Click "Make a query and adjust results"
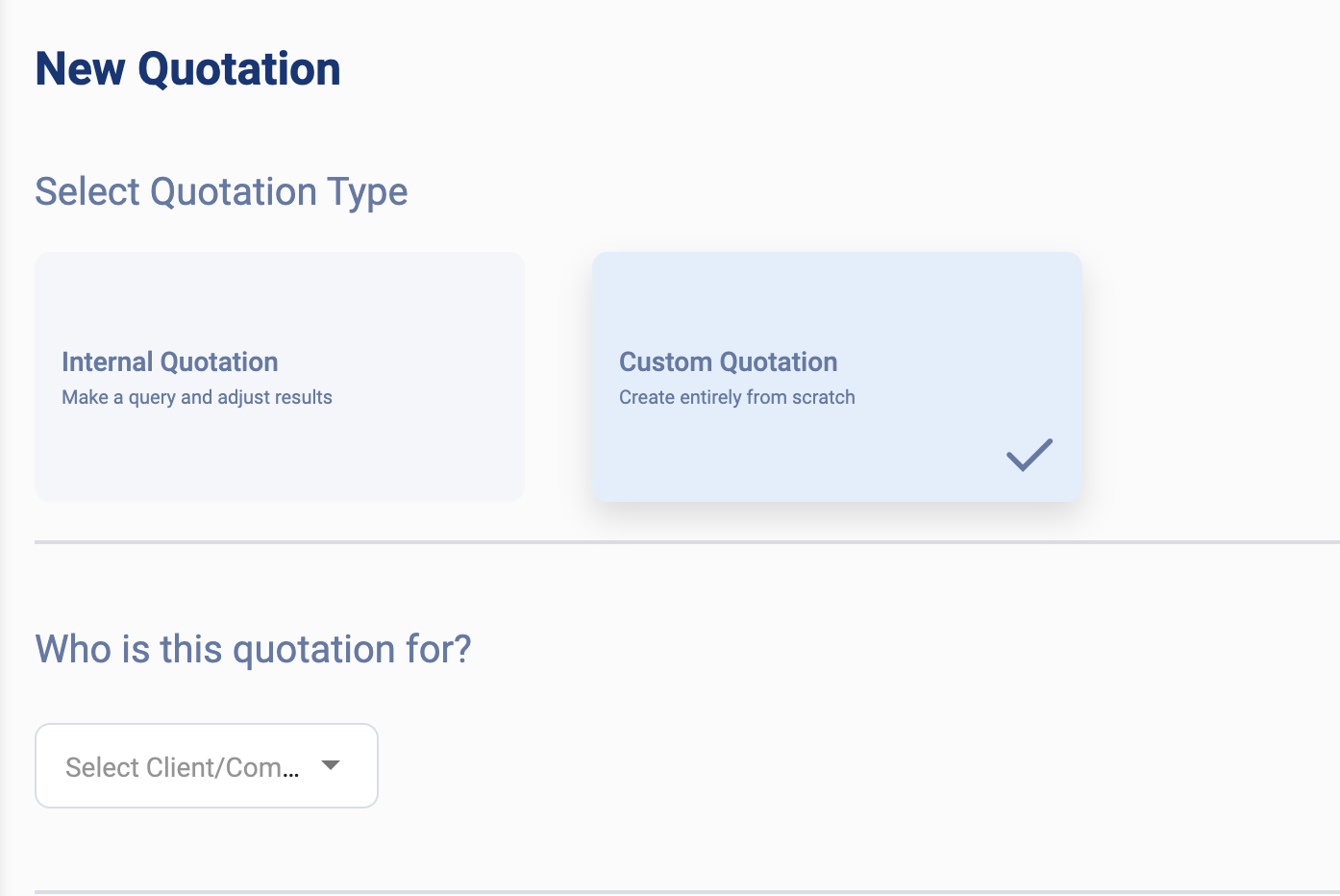The image size is (1340, 896). click(x=197, y=397)
